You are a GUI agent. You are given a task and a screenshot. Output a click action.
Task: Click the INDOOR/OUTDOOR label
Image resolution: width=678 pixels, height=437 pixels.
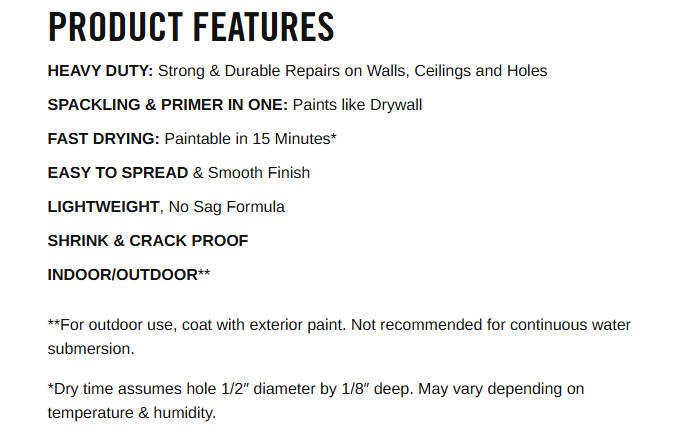pyautogui.click(x=123, y=274)
